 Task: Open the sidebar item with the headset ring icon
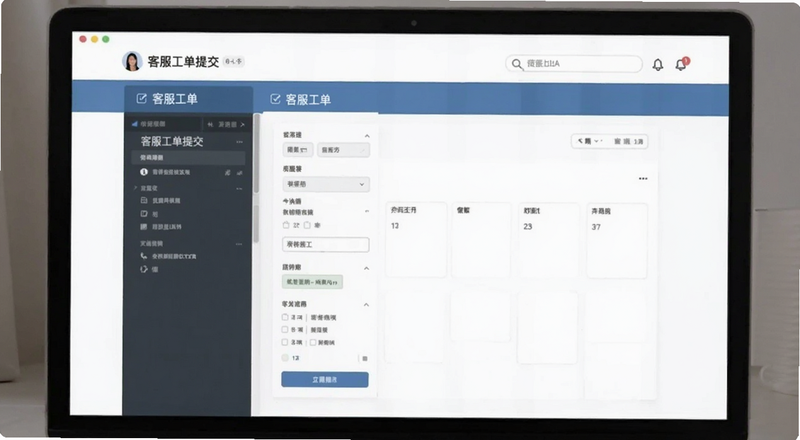pyautogui.click(x=149, y=269)
